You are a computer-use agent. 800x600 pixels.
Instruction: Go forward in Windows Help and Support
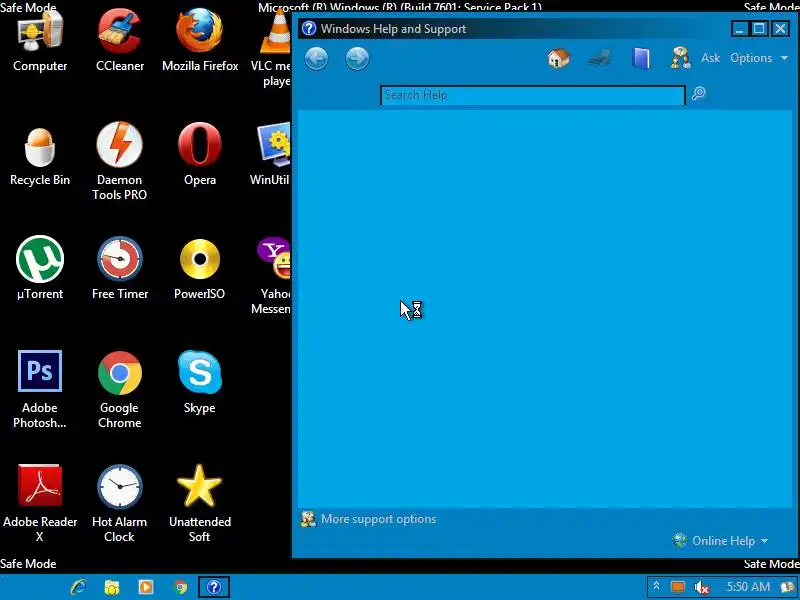[357, 59]
